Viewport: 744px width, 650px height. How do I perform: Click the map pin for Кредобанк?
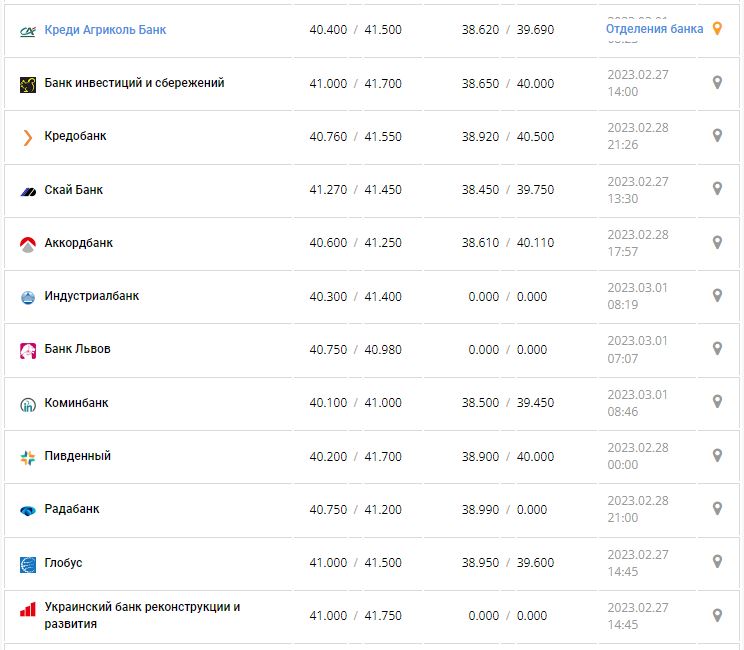(717, 135)
